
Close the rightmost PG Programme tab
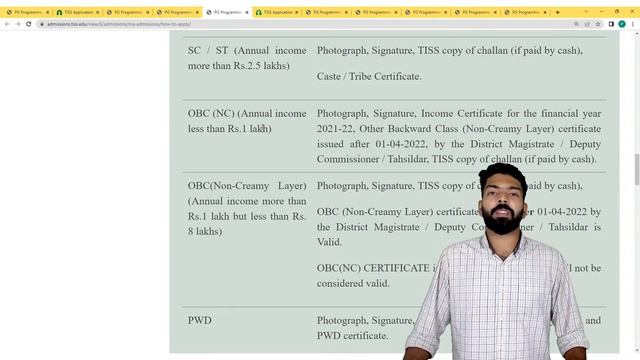545,13
